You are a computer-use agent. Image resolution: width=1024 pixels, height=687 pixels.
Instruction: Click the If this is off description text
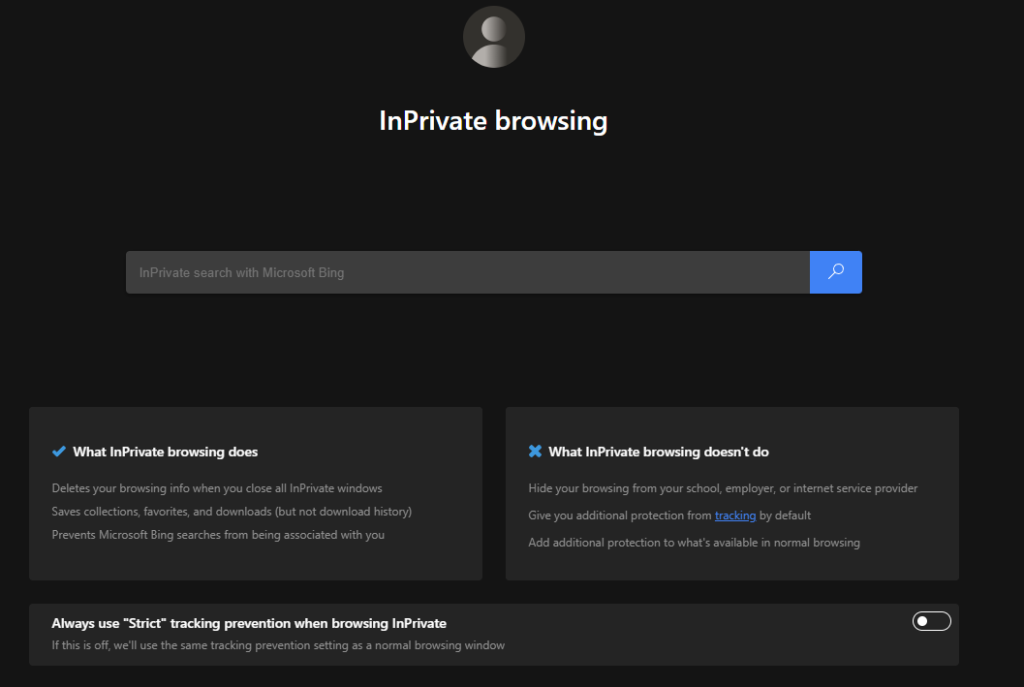click(278, 645)
